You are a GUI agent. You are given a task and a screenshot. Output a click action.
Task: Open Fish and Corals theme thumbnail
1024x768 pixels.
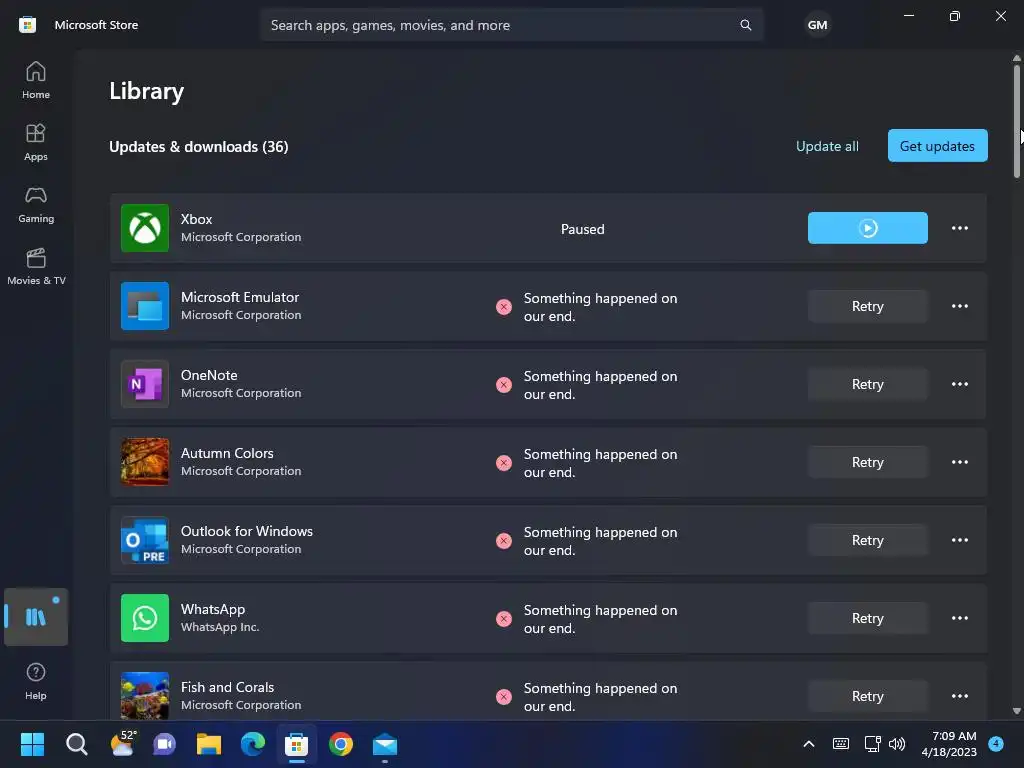(145, 696)
